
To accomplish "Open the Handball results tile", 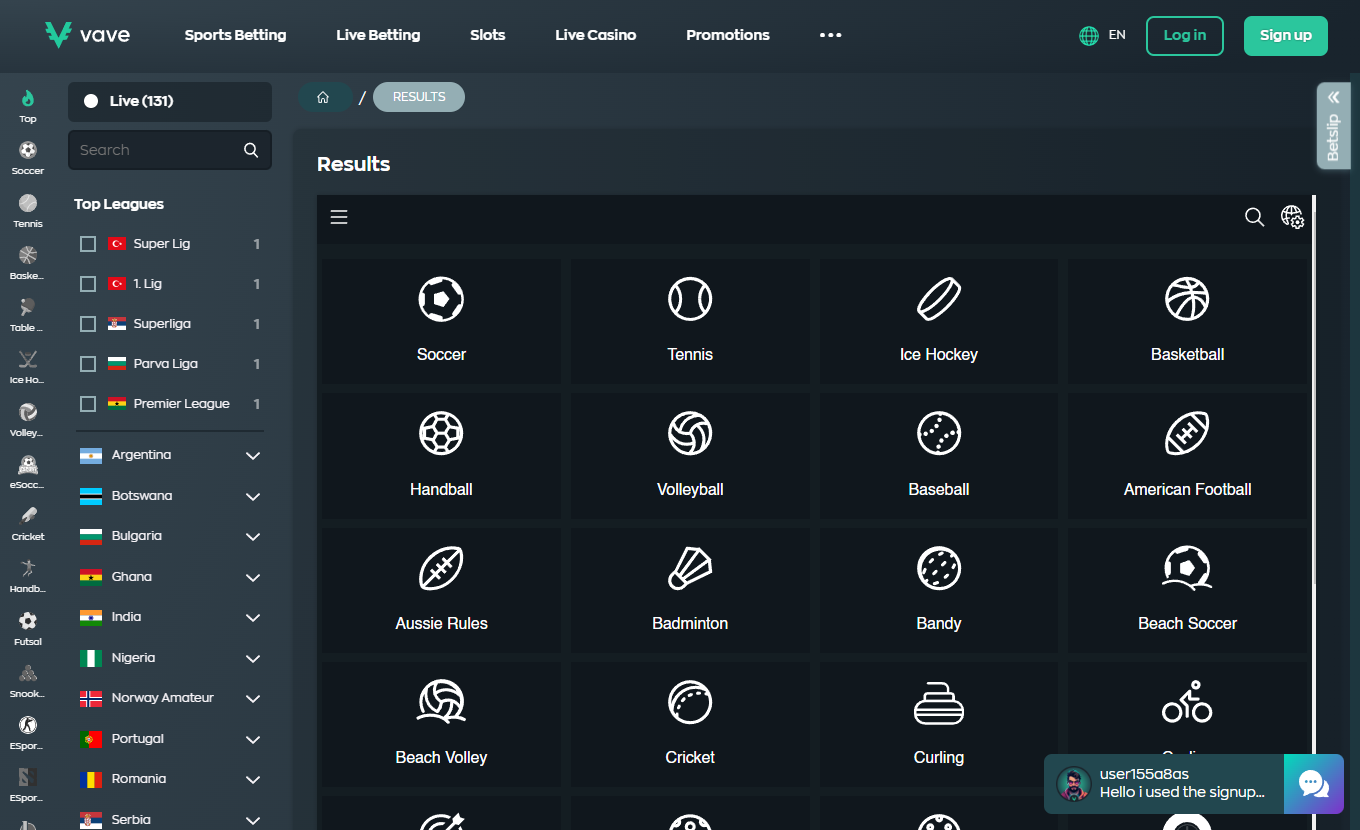I will (441, 455).
